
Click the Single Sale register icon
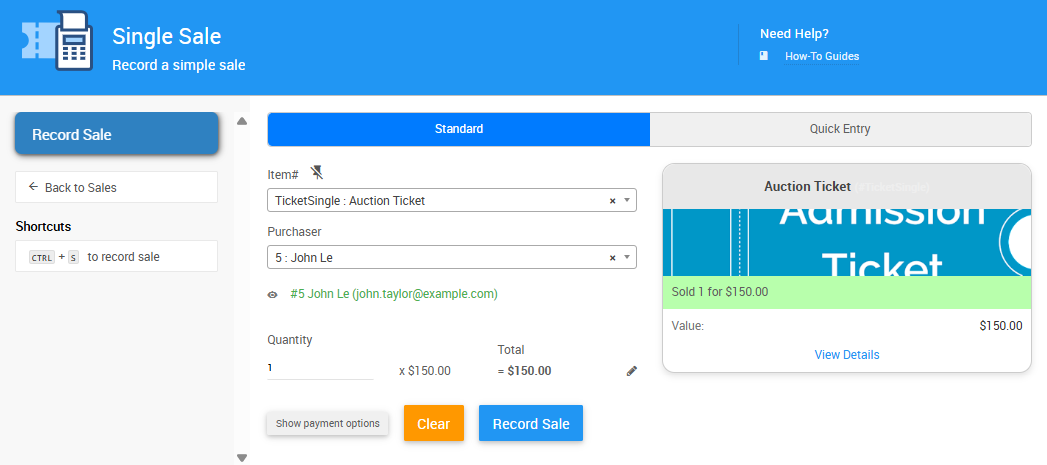point(58,42)
